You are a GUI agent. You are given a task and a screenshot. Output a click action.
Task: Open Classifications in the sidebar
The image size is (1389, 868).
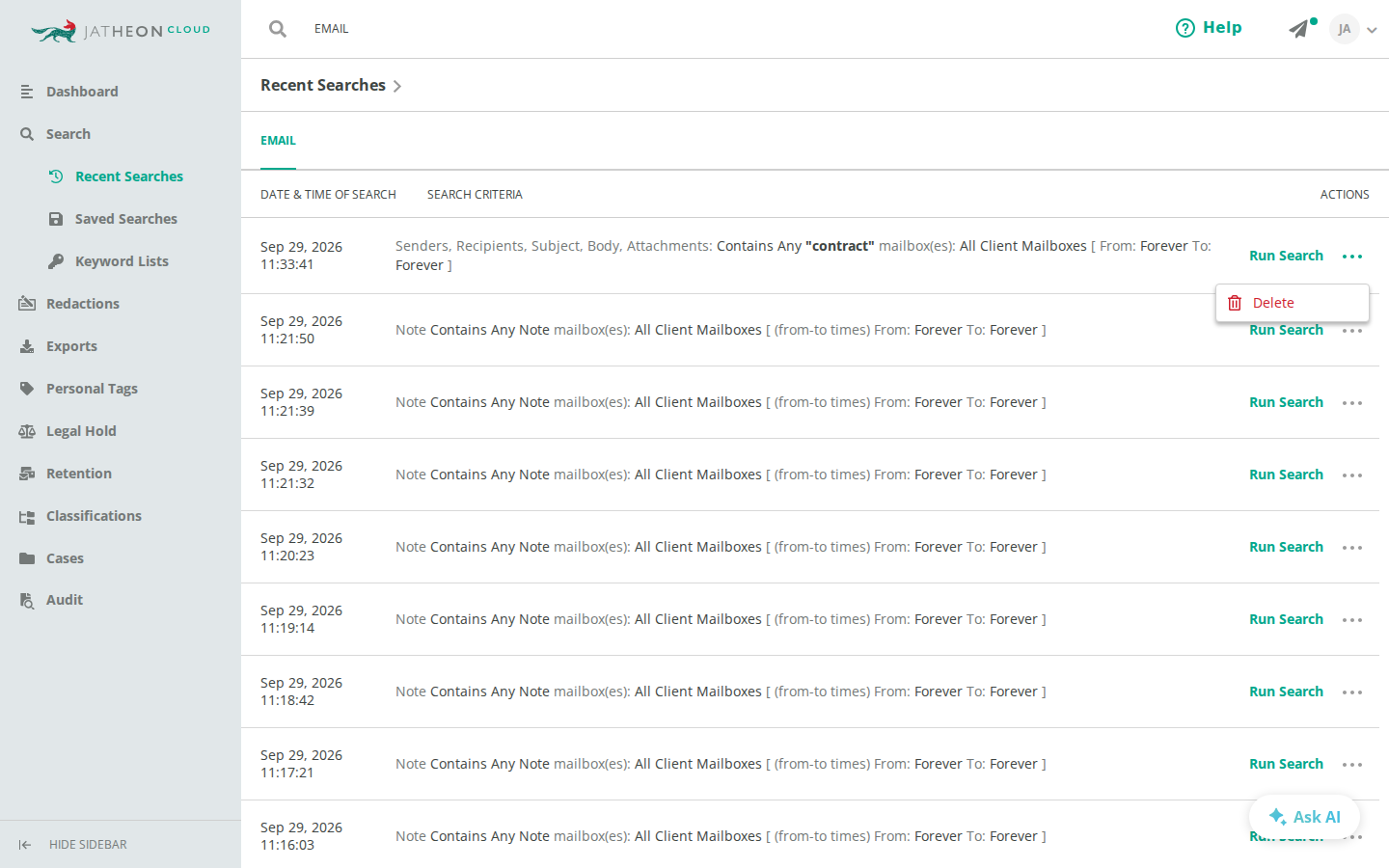(81, 516)
